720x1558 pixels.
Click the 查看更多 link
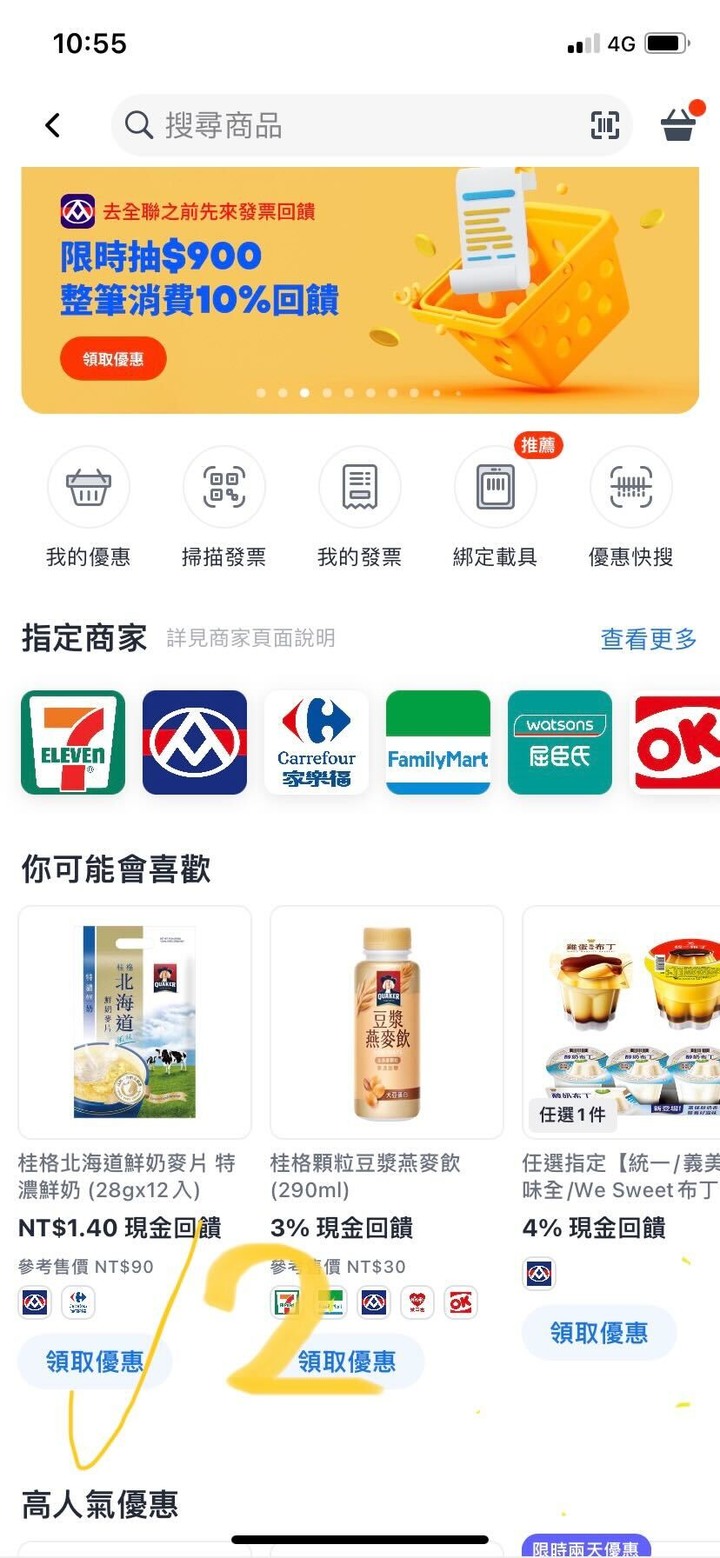[648, 639]
